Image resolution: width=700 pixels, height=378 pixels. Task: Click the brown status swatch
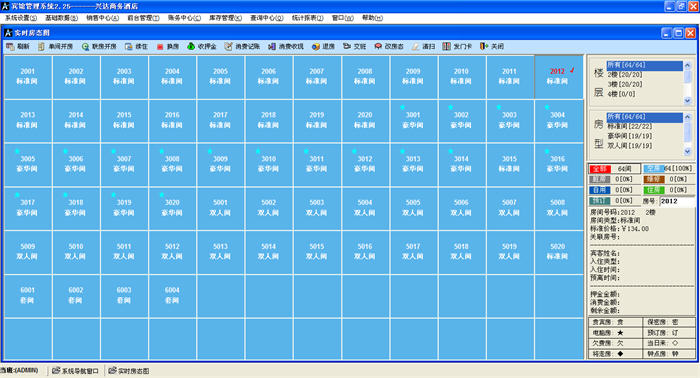pos(654,179)
